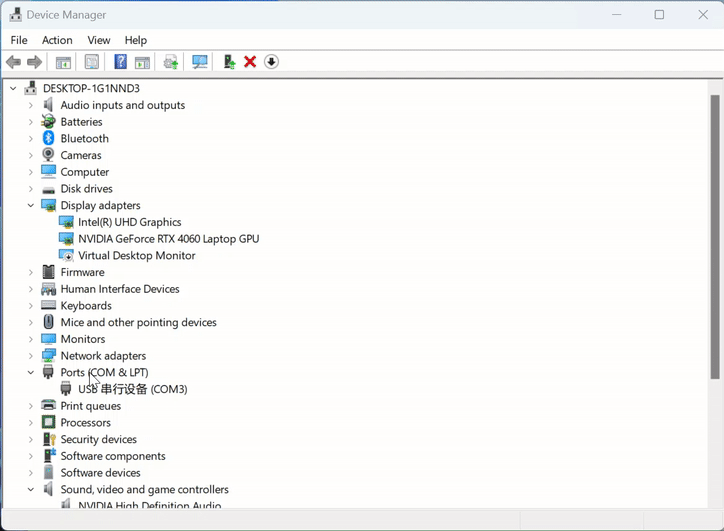Image resolution: width=724 pixels, height=531 pixels.
Task: Click the show/hide action pane icon
Action: [142, 62]
